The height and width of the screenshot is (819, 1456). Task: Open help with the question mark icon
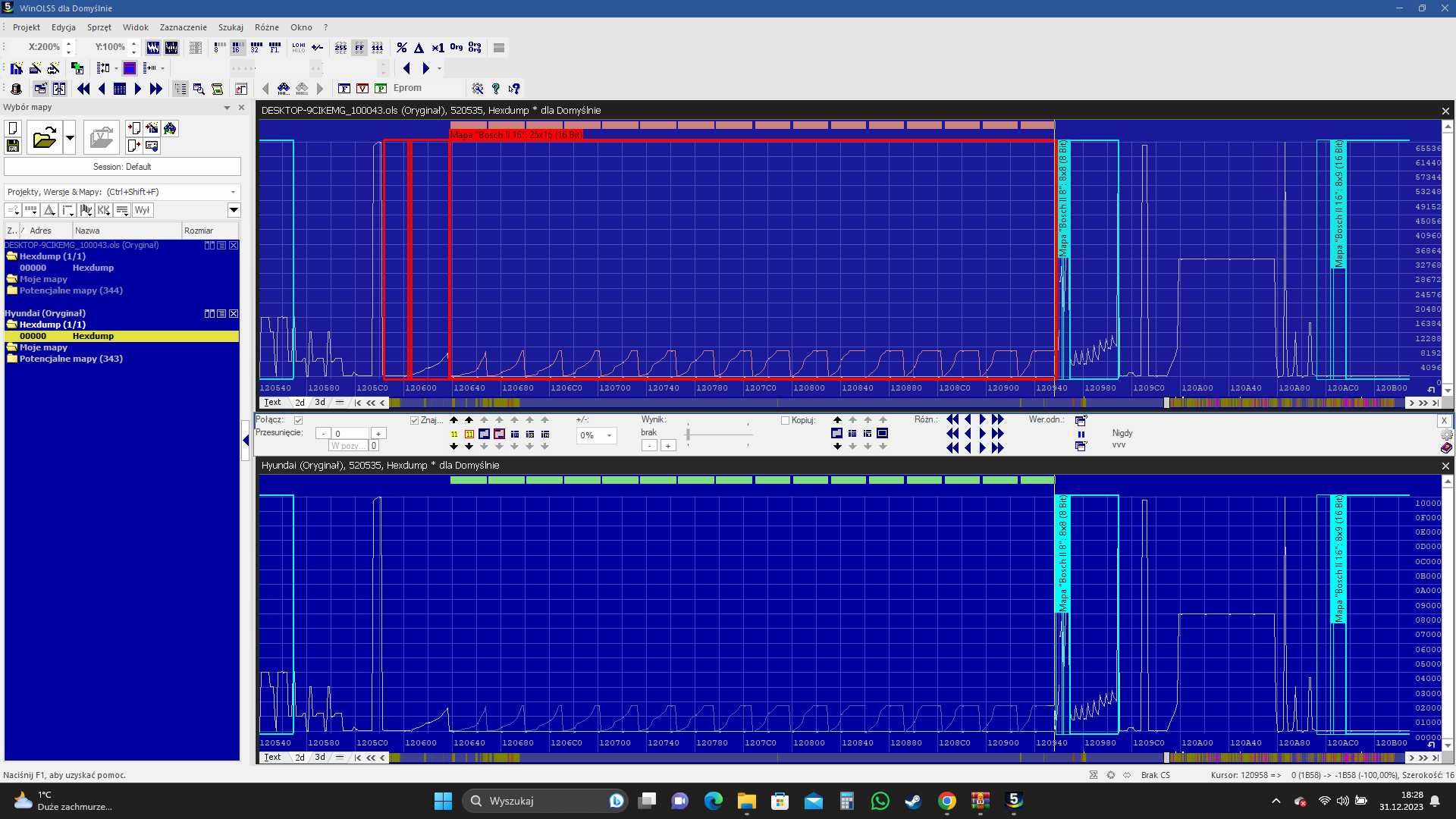(496, 89)
